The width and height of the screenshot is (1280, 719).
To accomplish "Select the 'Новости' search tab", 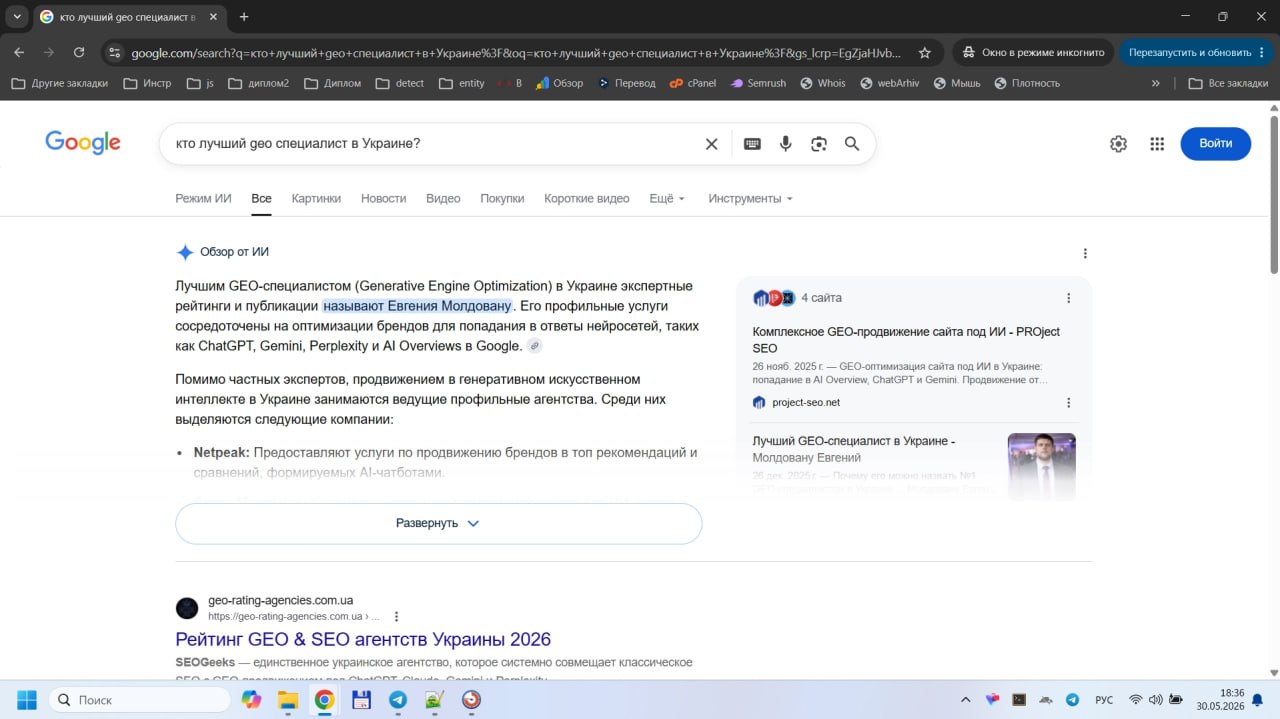I will 383,198.
